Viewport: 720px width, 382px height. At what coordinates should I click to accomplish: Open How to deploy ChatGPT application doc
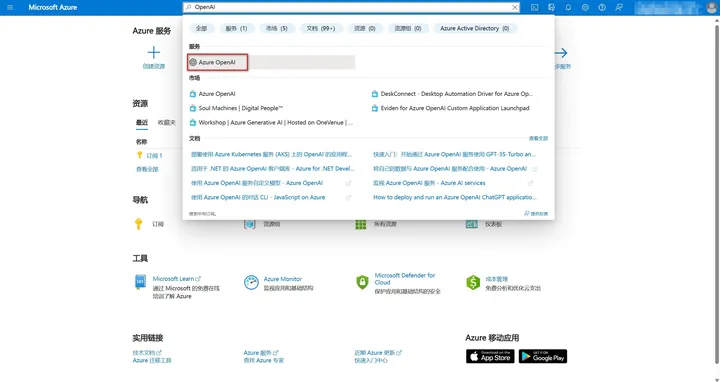[455, 197]
